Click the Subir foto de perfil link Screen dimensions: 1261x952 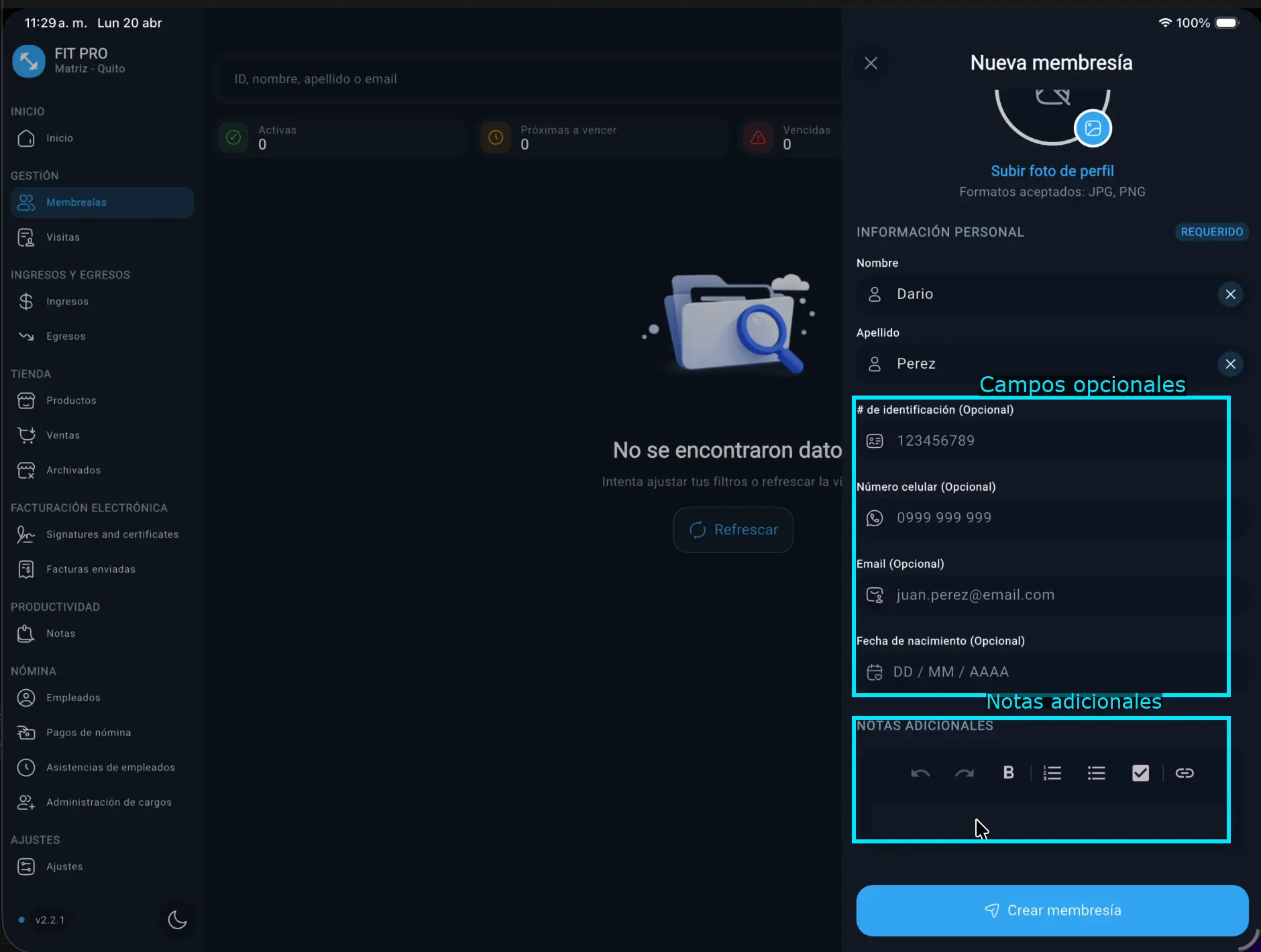pyautogui.click(x=1052, y=171)
